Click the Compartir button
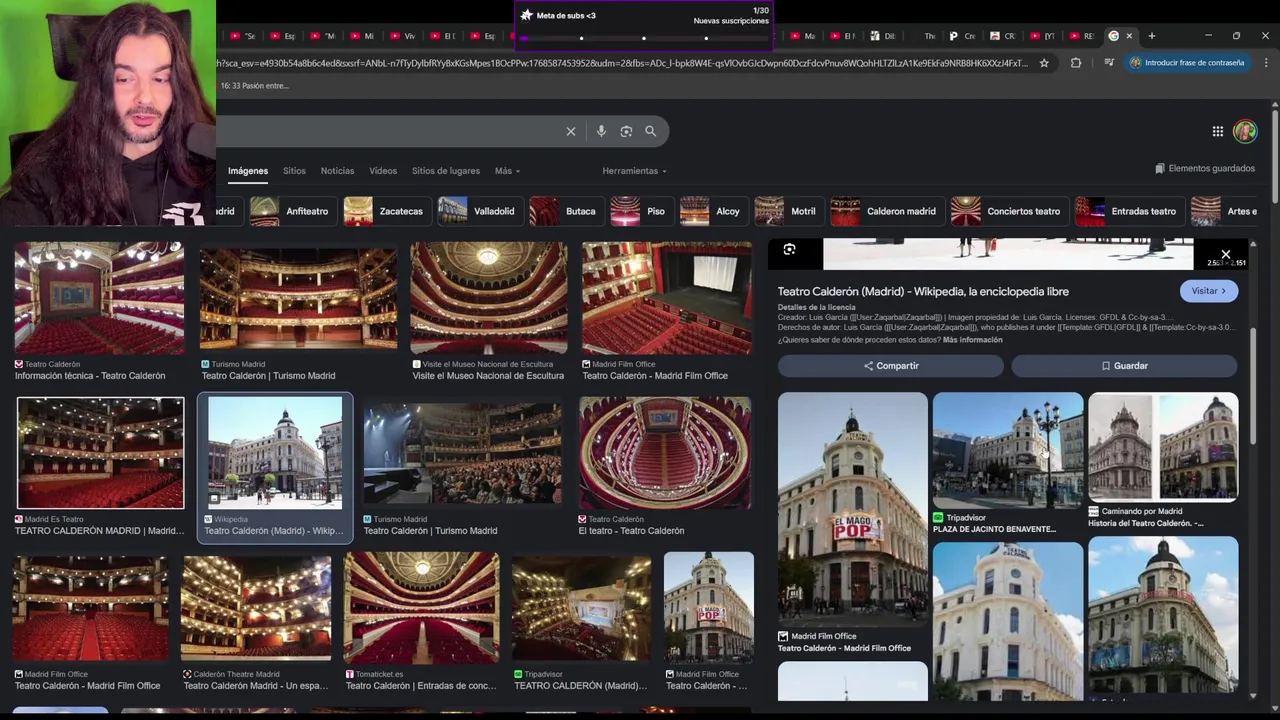 coord(891,366)
